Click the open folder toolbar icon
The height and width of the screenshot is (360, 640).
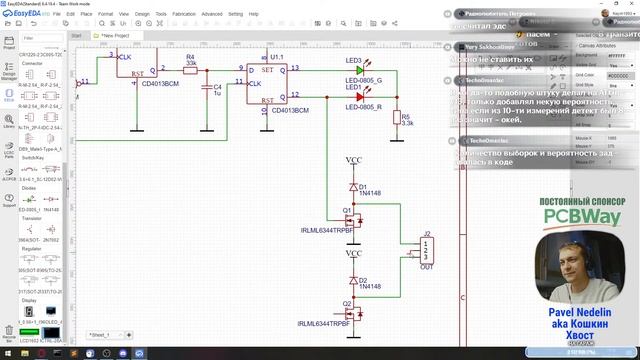coord(8,24)
